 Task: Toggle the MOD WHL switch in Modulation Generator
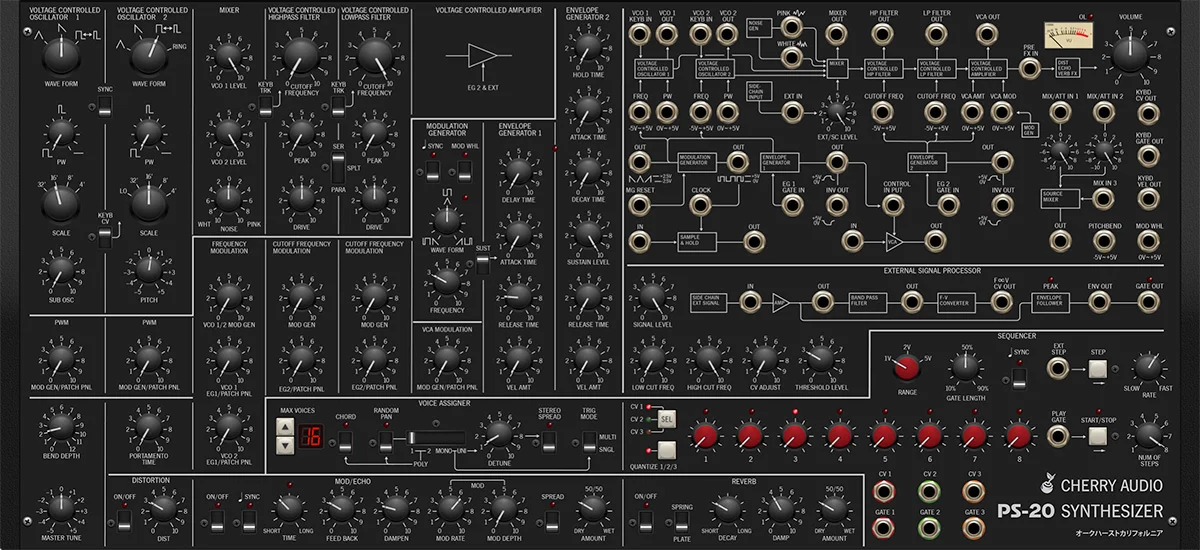463,170
